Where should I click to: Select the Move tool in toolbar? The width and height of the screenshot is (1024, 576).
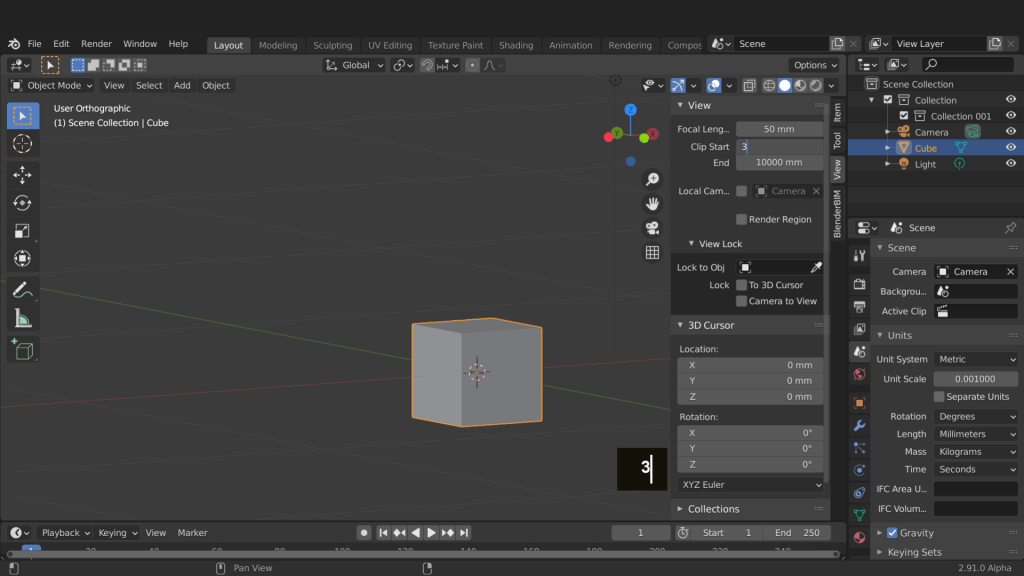pos(22,175)
